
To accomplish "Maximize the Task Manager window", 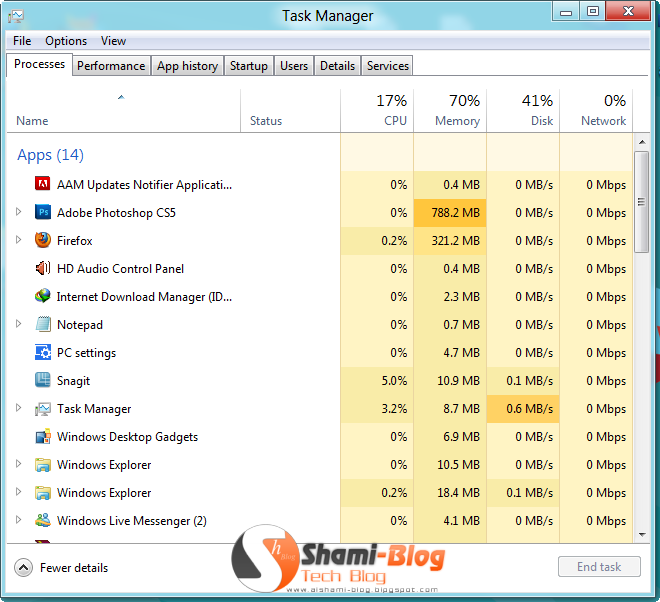I will [x=593, y=11].
